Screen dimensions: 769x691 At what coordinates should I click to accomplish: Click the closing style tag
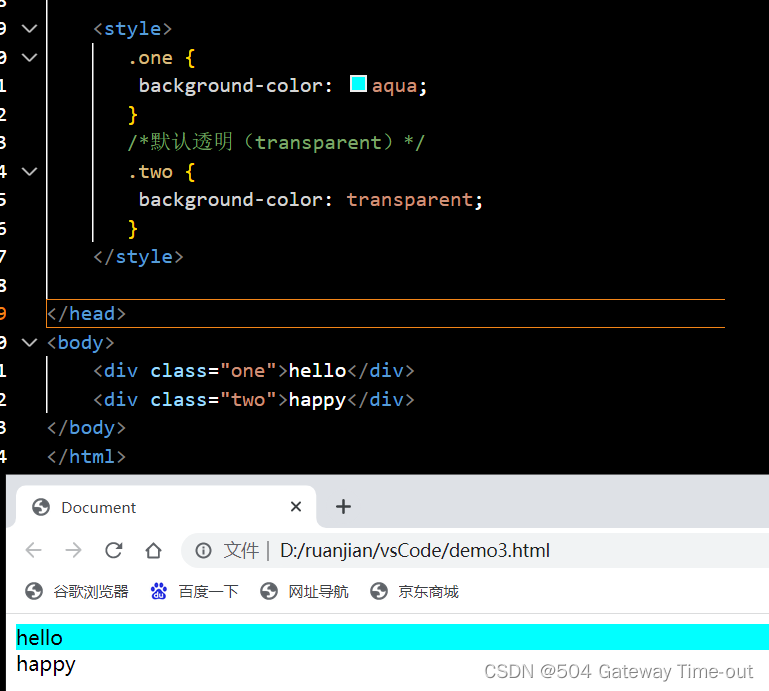[138, 256]
